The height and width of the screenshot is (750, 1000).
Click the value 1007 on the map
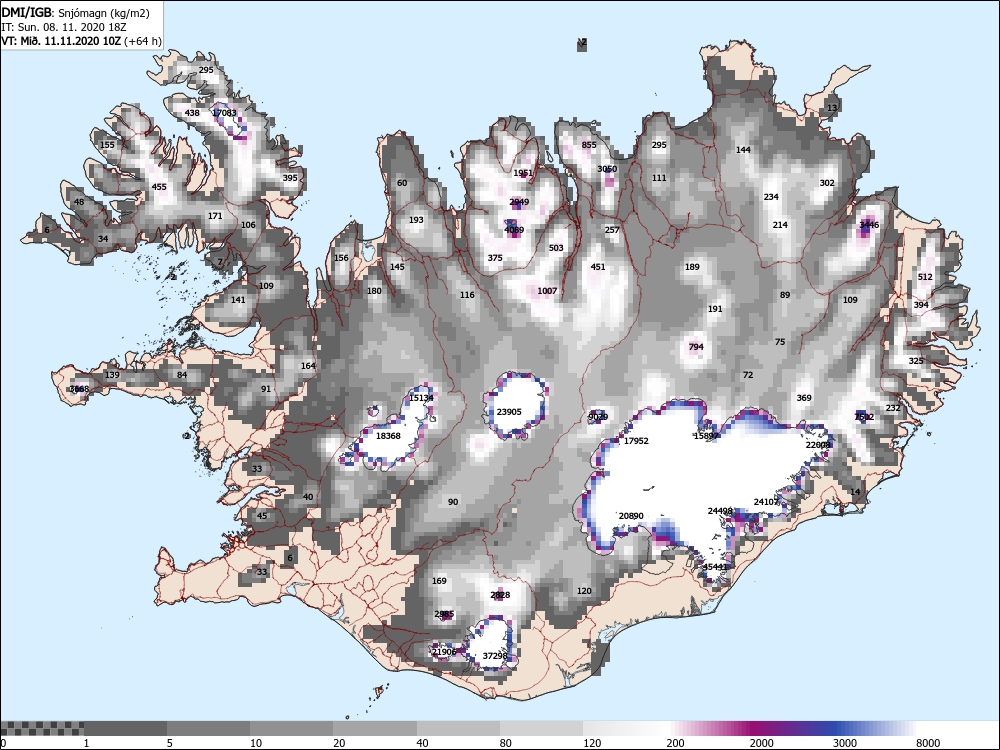click(547, 291)
